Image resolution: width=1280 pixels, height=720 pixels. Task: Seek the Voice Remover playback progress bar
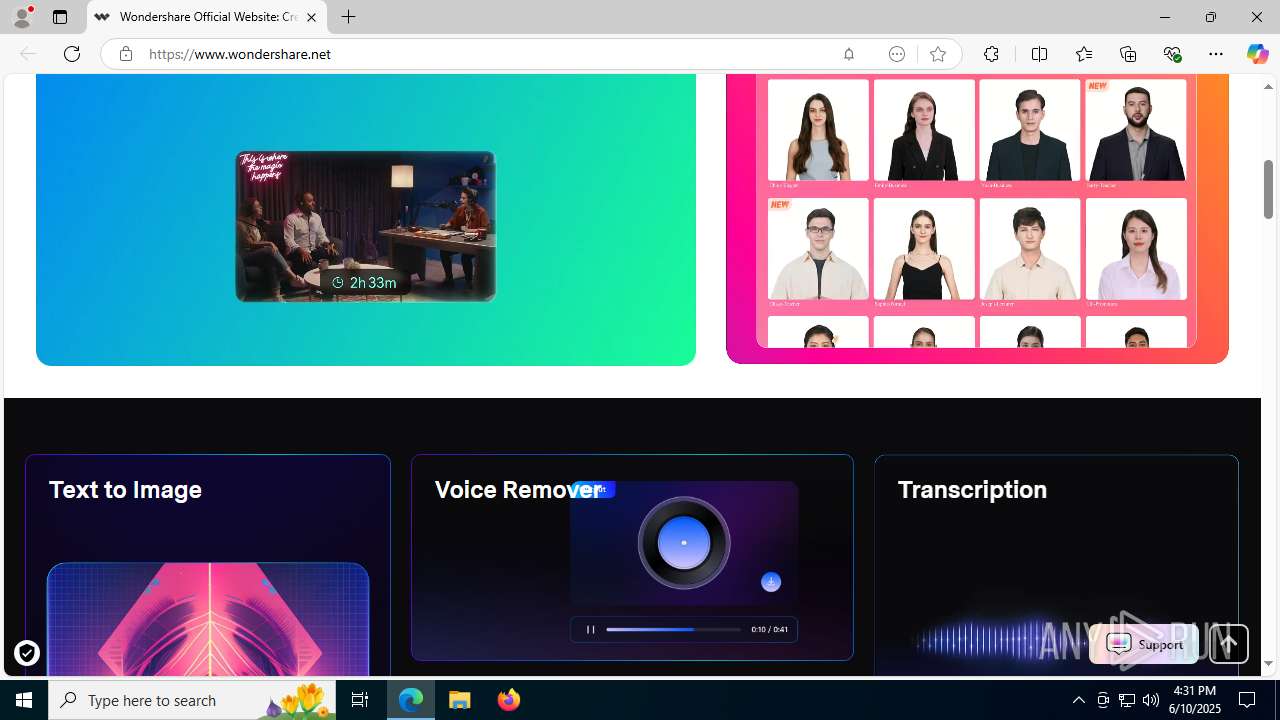point(673,630)
